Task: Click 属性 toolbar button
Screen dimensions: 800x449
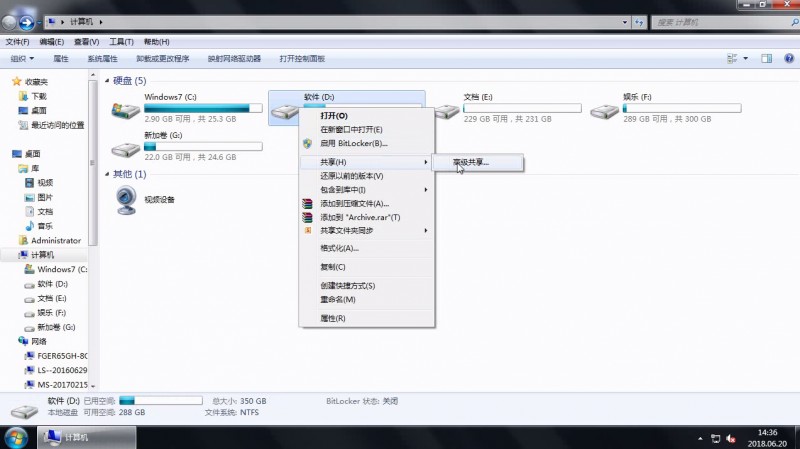Action: 61,59
